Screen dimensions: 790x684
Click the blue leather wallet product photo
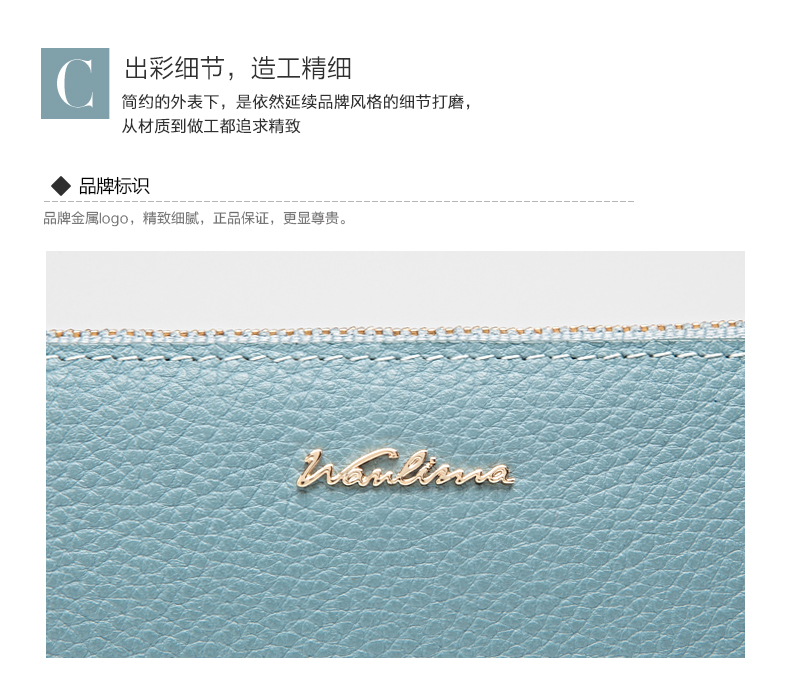click(395, 454)
